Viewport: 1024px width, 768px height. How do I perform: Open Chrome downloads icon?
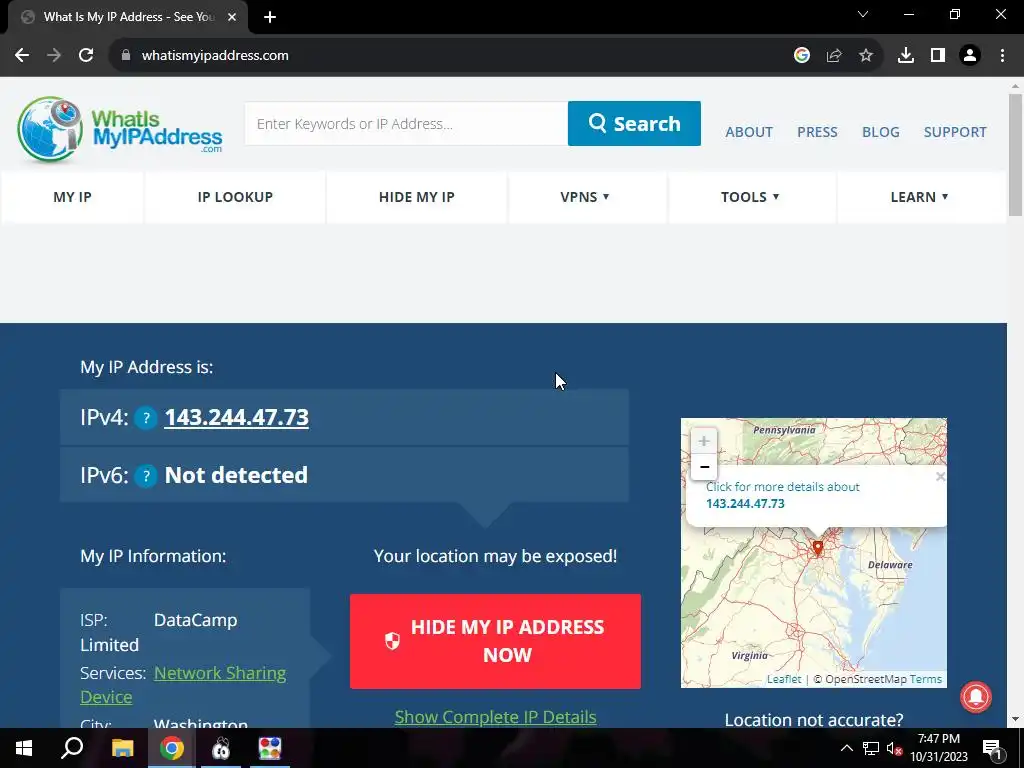pyautogui.click(x=906, y=56)
